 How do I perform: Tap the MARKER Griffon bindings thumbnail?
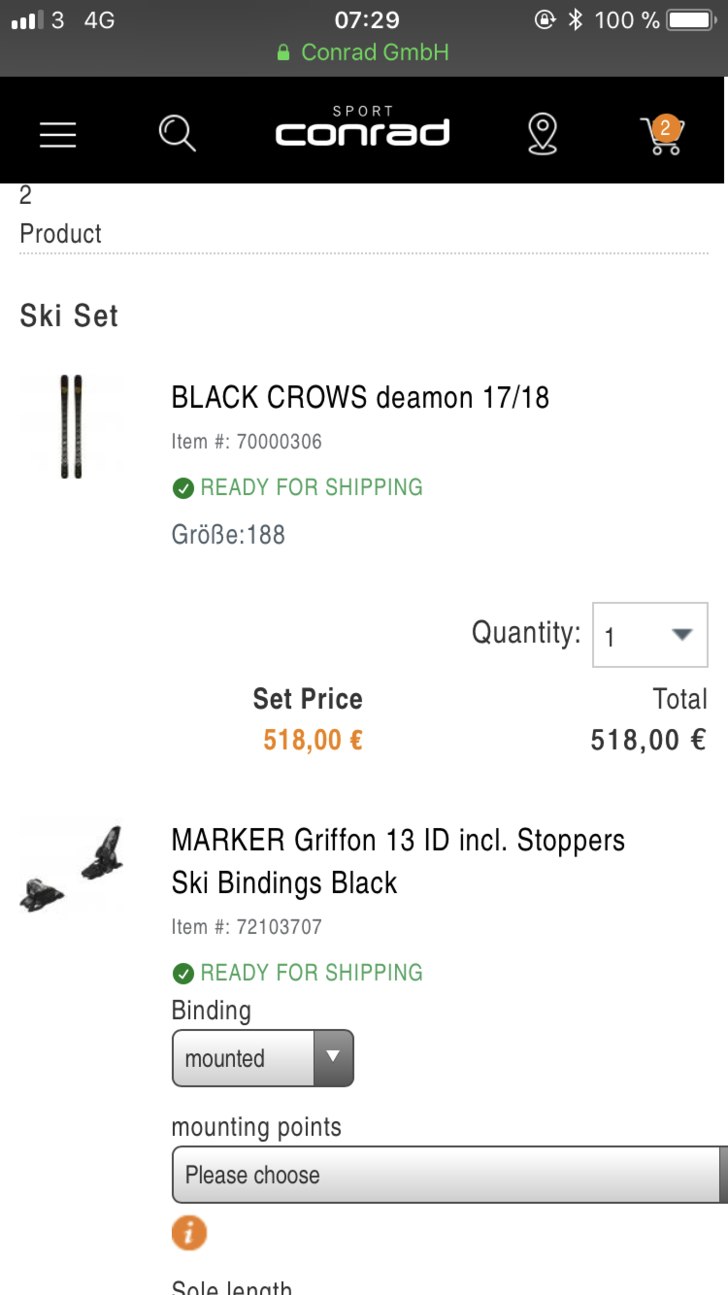point(71,868)
